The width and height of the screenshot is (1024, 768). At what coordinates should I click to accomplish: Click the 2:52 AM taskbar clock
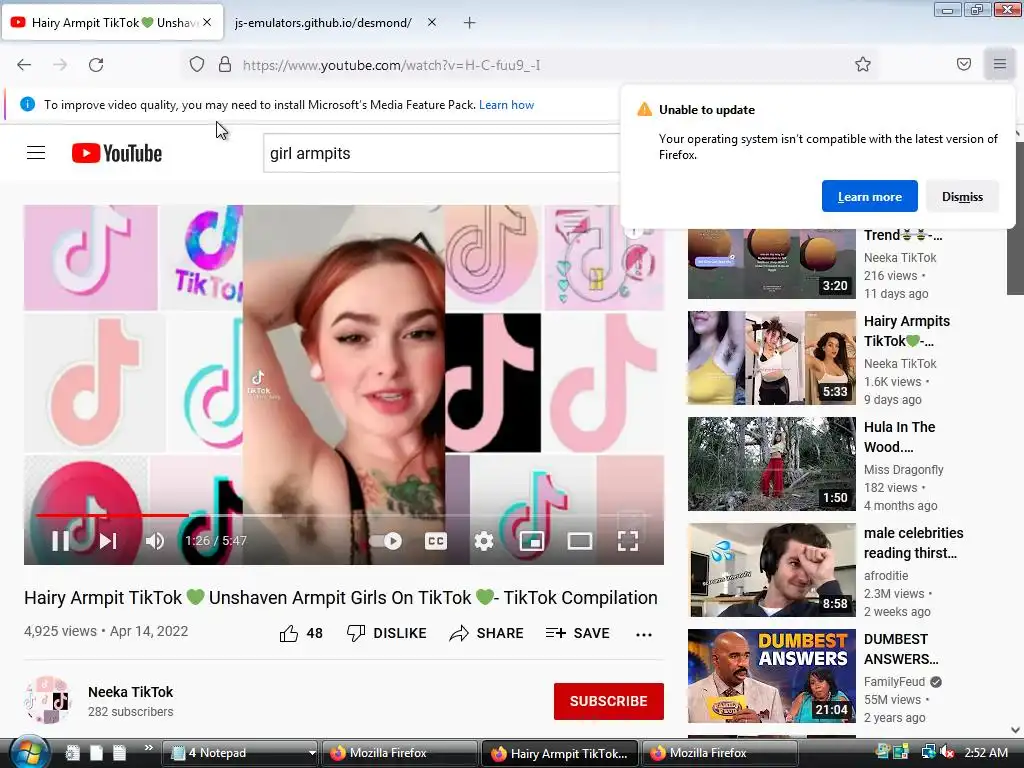click(x=986, y=752)
